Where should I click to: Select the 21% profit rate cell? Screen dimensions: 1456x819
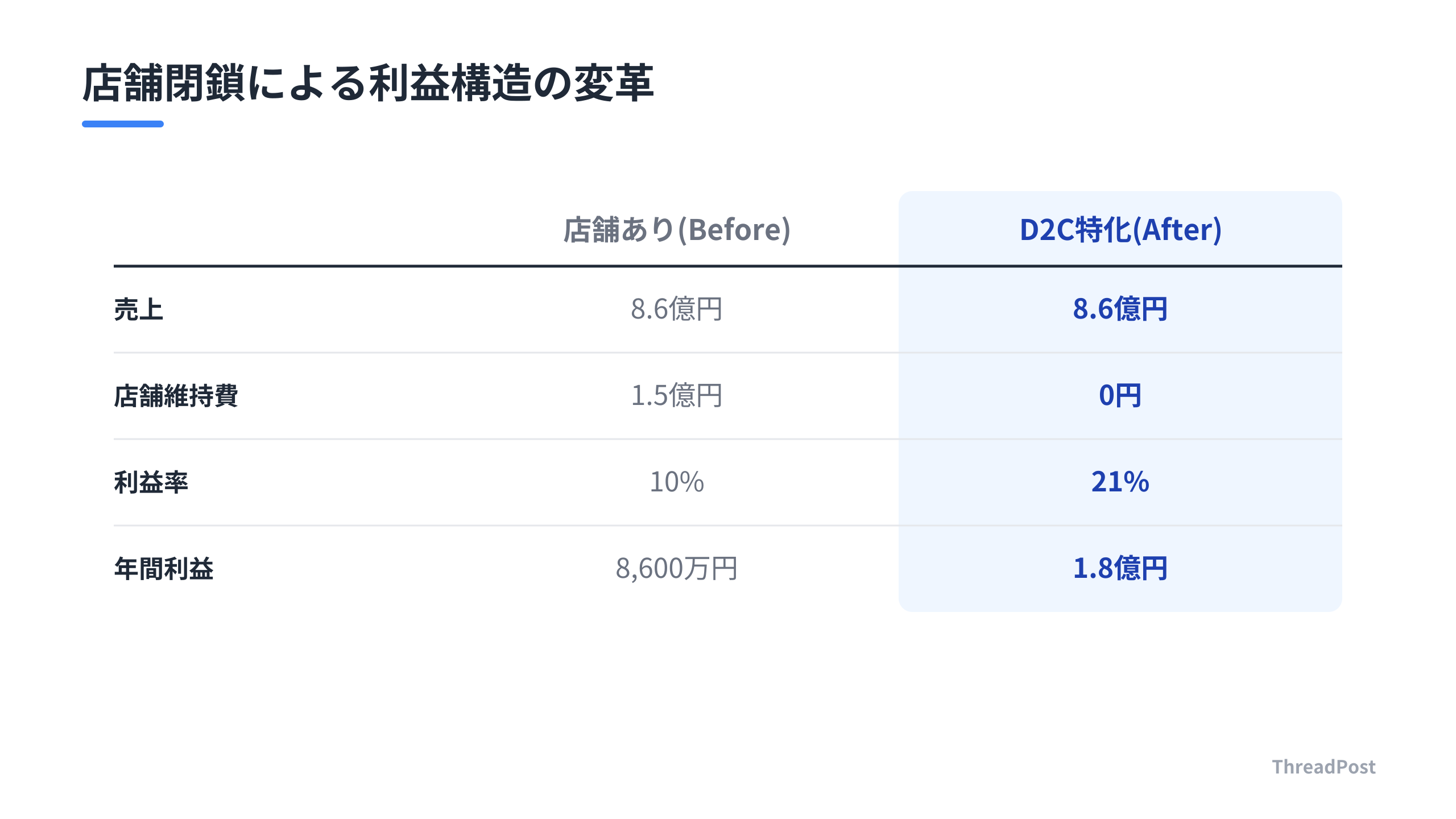[x=1120, y=482]
